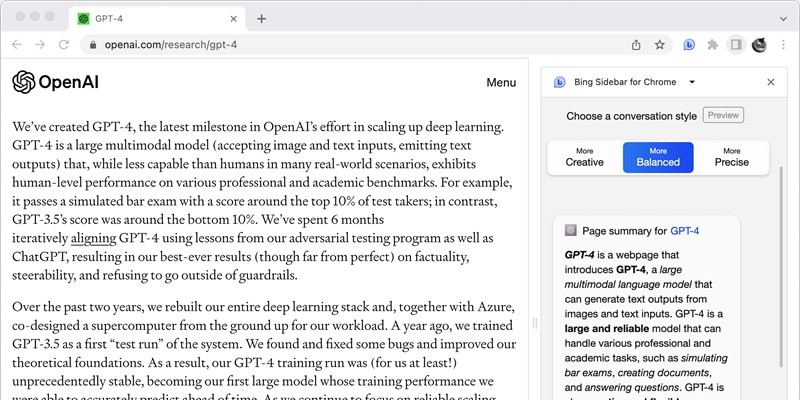Toggle the Chrome side panel icon

(x=736, y=45)
